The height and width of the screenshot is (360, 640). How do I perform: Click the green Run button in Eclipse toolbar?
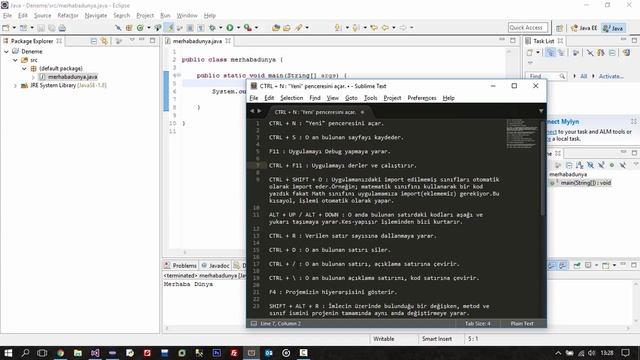(230, 28)
